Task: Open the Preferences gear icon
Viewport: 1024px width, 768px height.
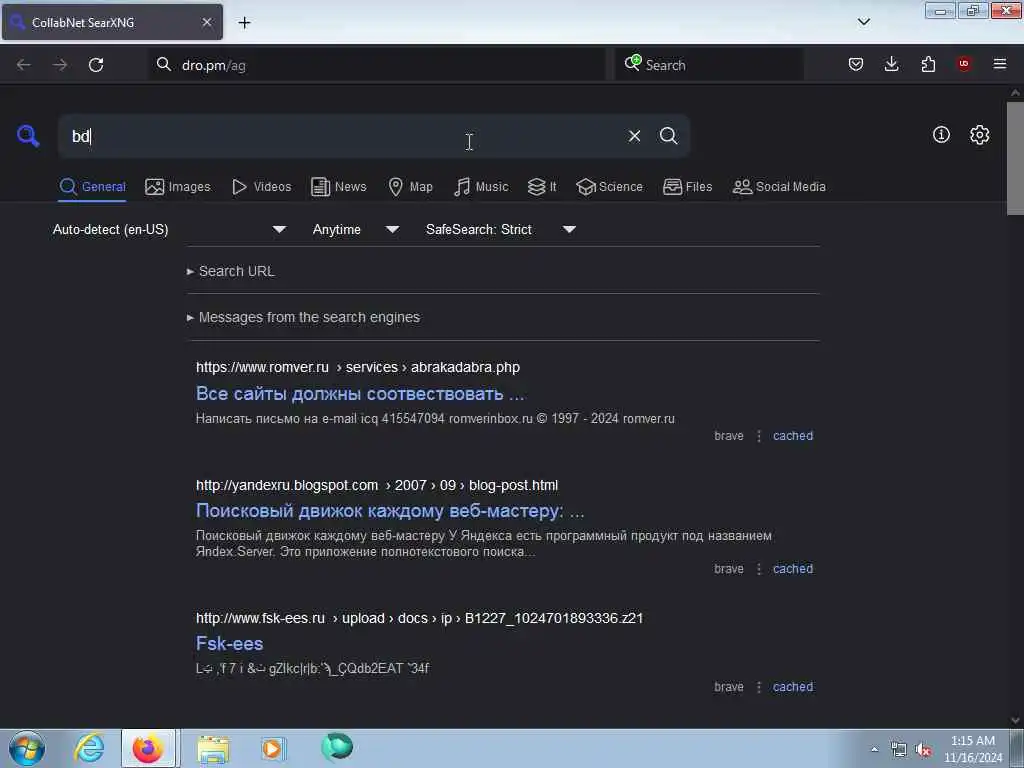Action: [979, 135]
